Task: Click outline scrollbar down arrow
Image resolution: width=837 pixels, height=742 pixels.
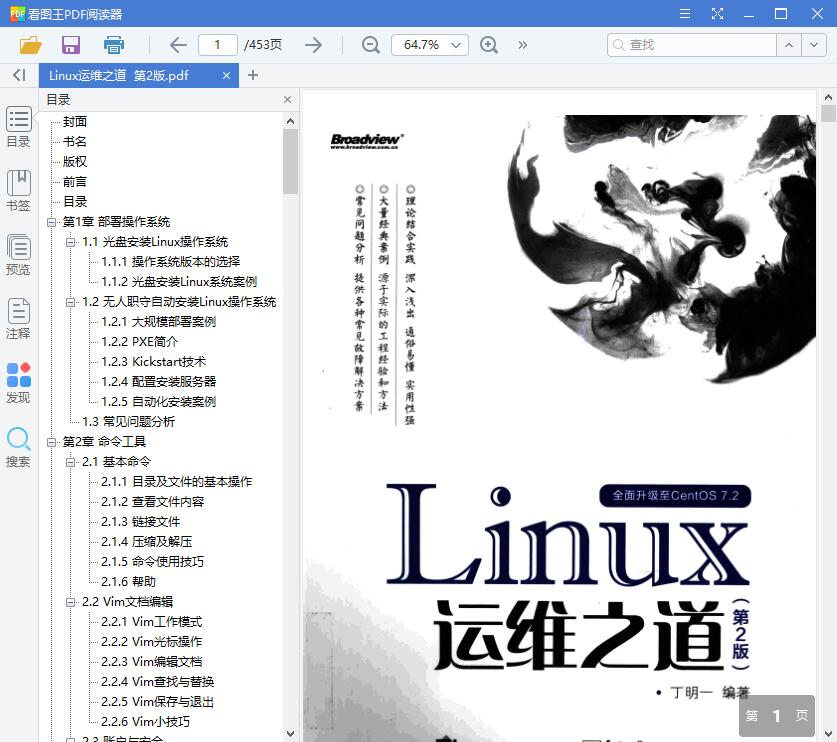Action: tap(290, 734)
